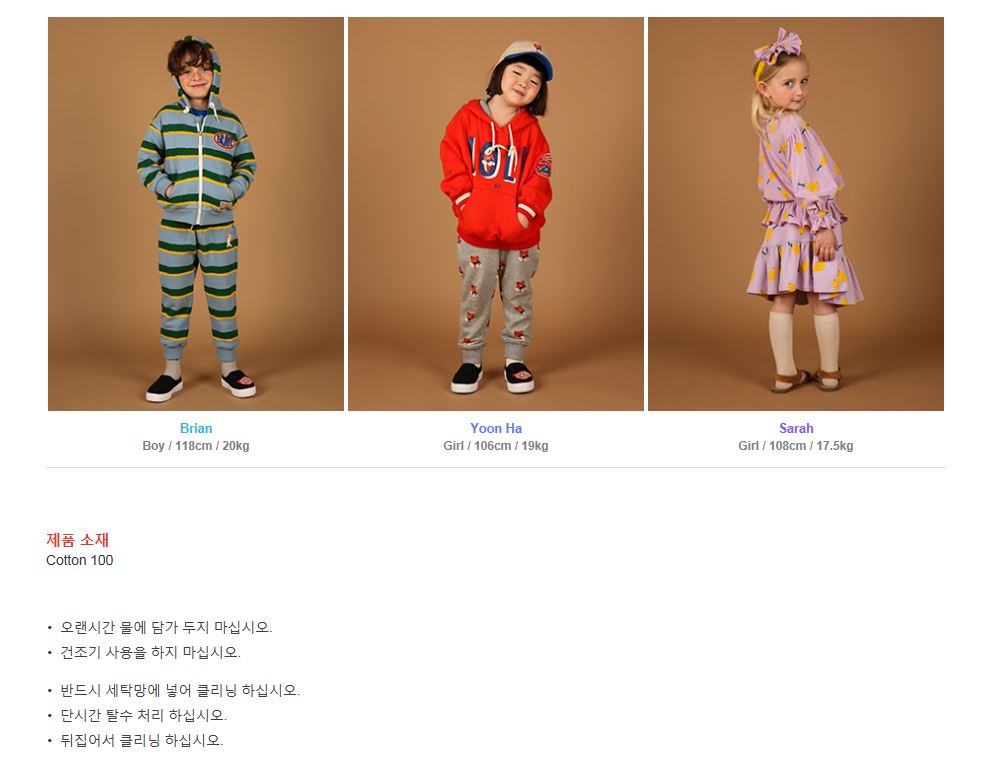
Task: Click Sarah's purple hair bow
Action: click(x=777, y=47)
